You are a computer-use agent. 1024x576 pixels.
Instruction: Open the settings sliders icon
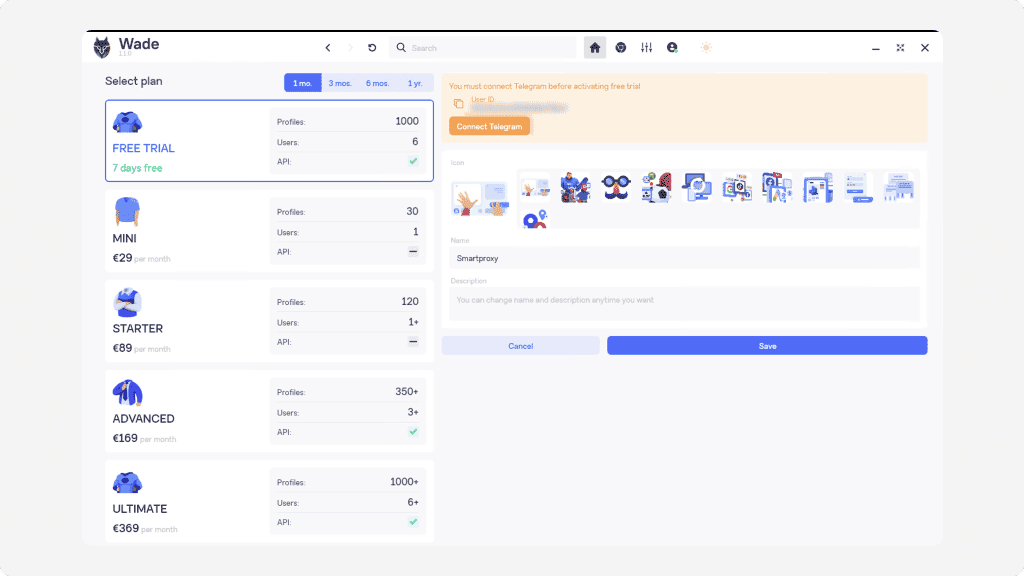coord(647,48)
